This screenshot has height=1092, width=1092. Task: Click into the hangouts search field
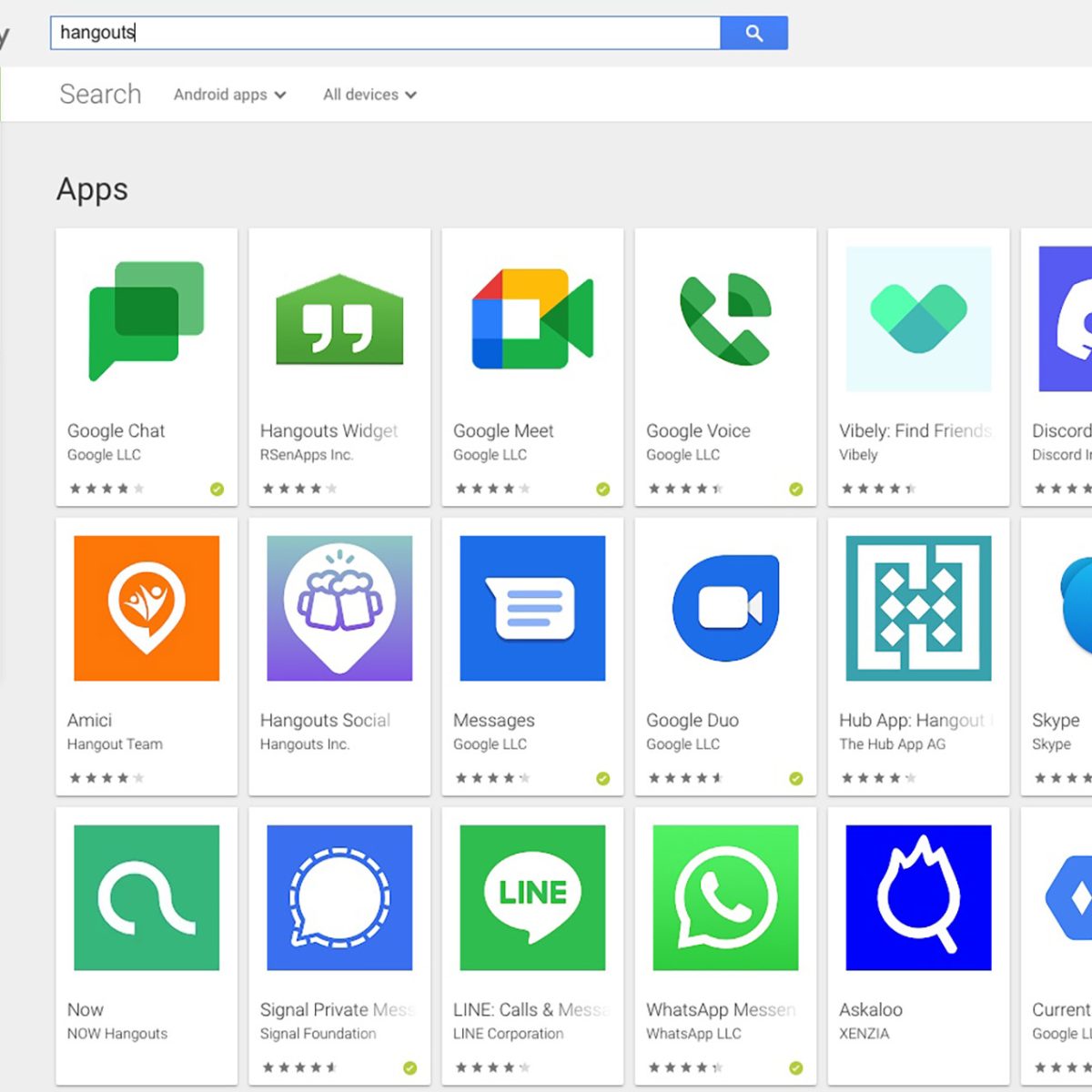pos(382,33)
